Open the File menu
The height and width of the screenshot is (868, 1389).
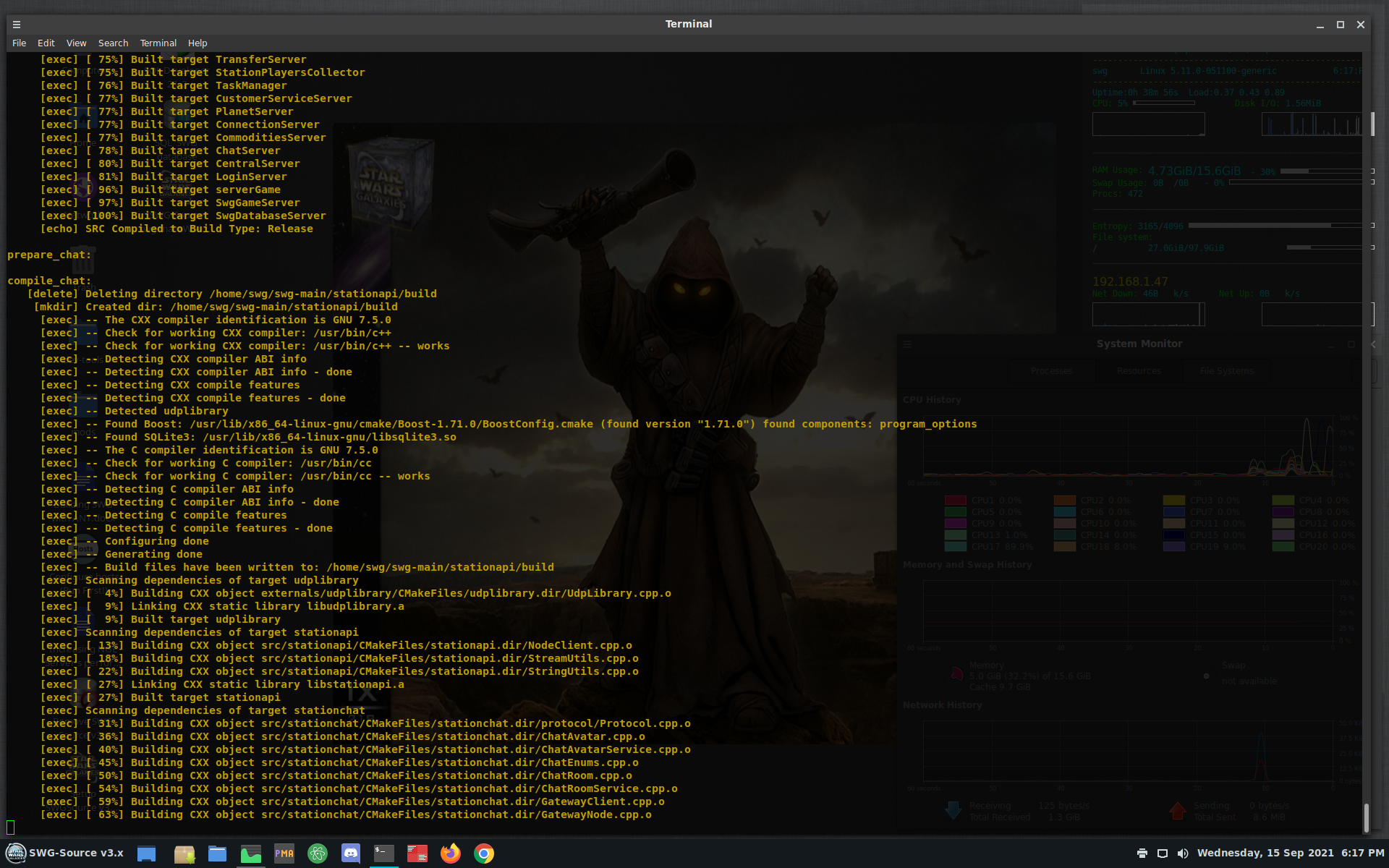click(19, 43)
